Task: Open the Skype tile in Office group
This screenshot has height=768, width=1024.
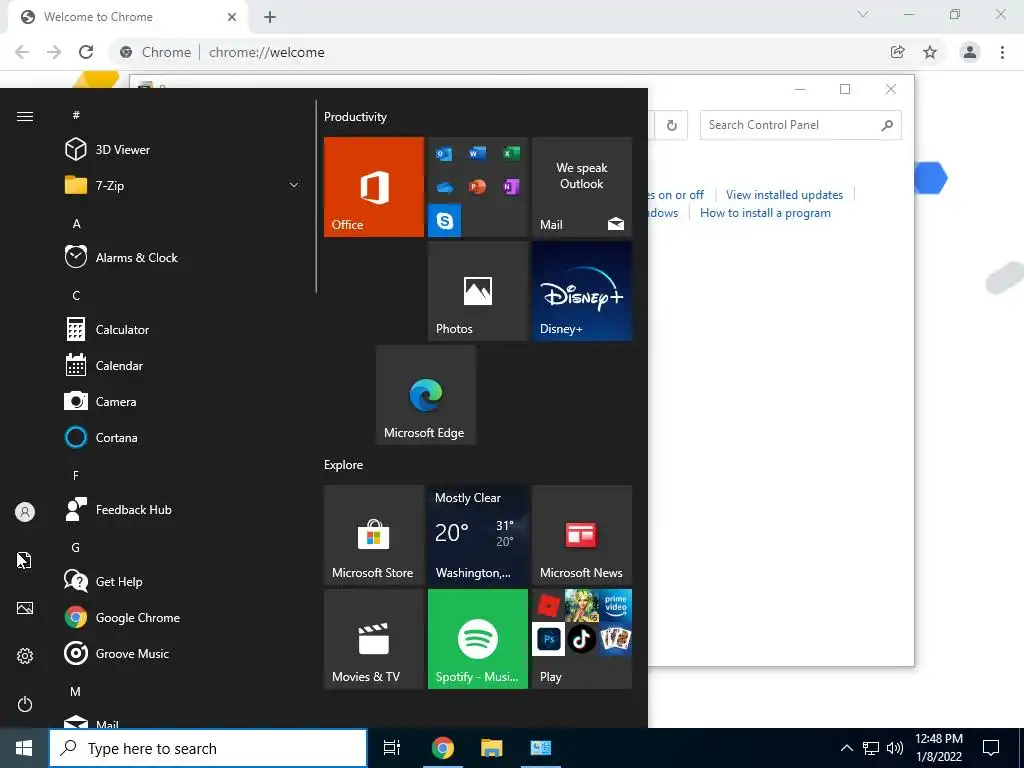Action: coord(445,221)
